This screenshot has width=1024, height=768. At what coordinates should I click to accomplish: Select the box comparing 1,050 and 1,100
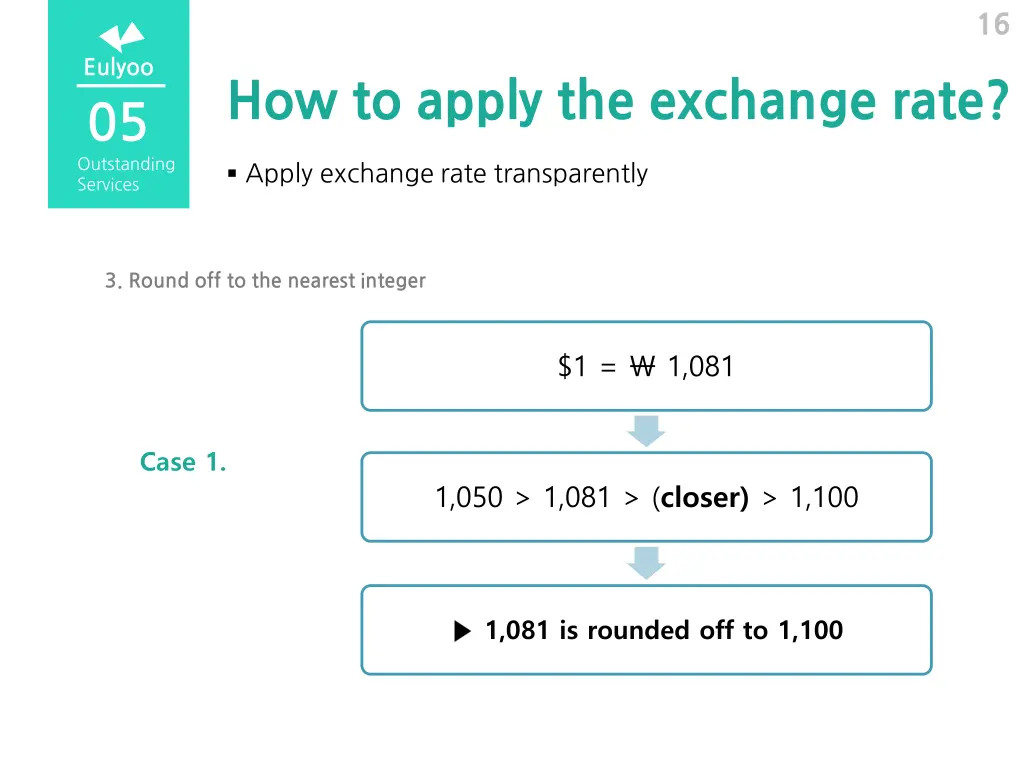(646, 497)
